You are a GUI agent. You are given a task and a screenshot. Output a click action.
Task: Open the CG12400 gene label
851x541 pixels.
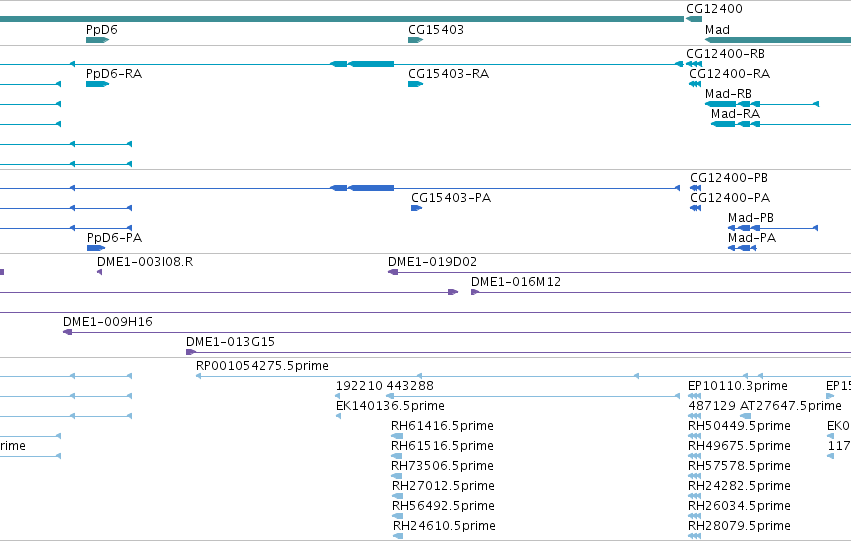coord(714,8)
